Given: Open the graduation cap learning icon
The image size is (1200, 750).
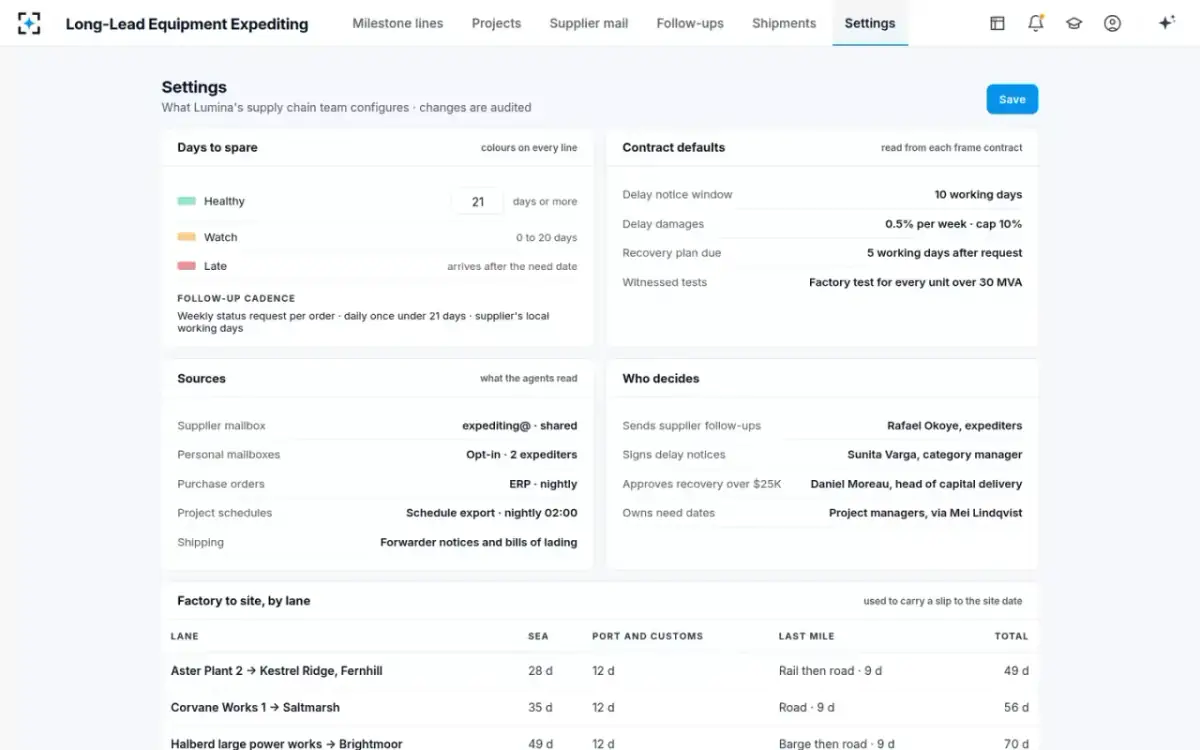Looking at the screenshot, I should pyautogui.click(x=1074, y=23).
